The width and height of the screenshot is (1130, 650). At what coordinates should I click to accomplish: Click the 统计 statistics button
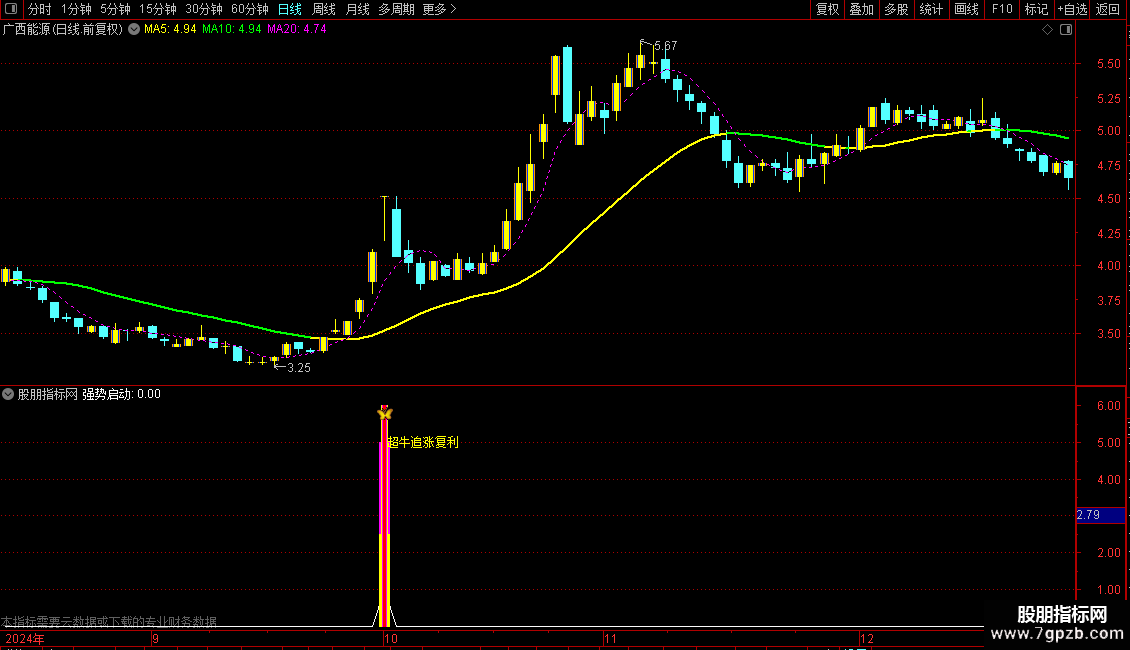[931, 9]
